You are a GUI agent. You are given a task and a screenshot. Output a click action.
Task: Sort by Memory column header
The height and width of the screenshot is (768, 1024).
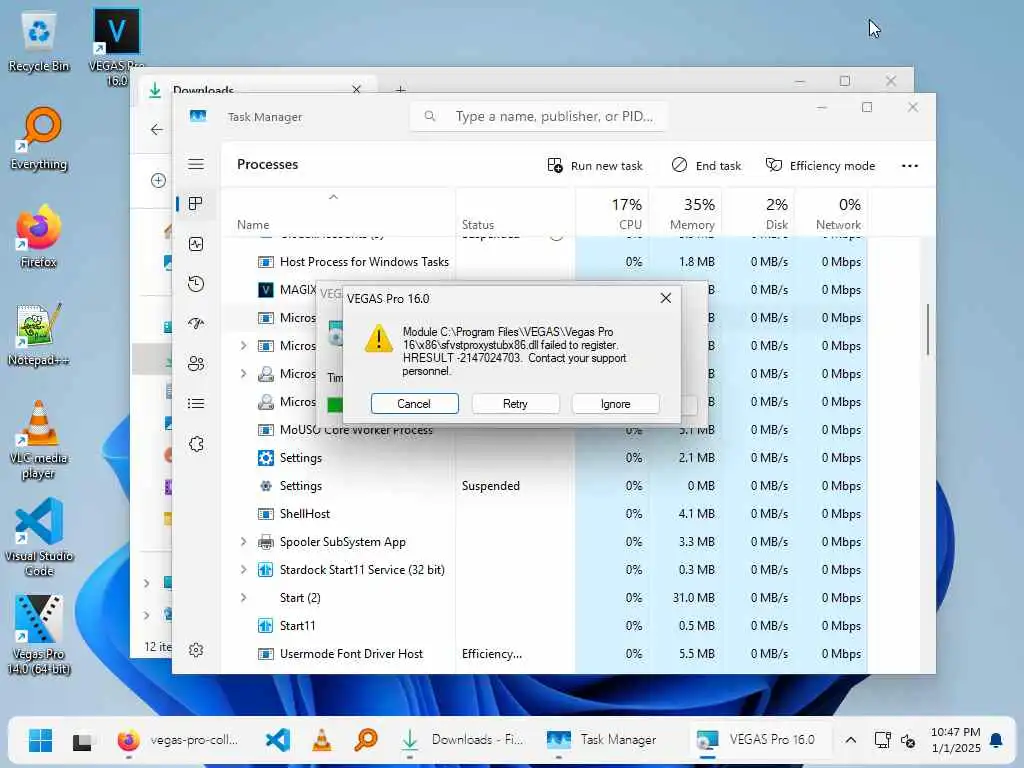pos(686,214)
